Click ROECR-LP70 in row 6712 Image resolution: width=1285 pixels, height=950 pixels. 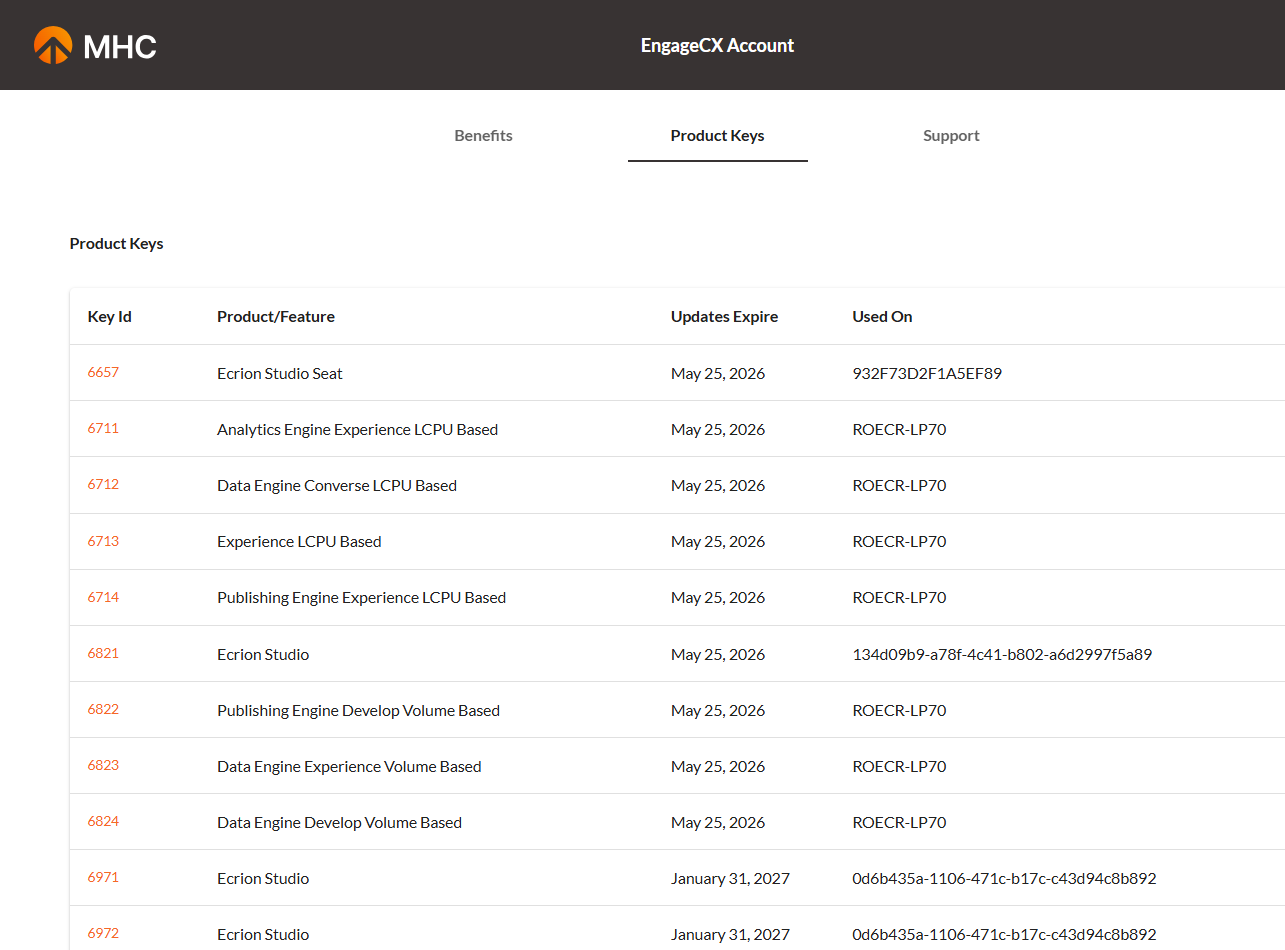click(899, 485)
